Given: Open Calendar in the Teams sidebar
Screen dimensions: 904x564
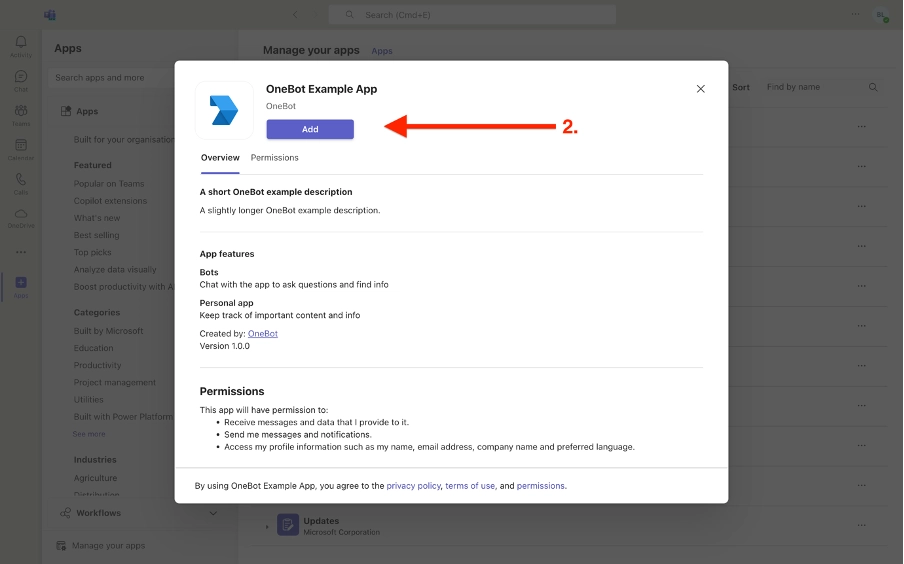Looking at the screenshot, I should 21,149.
